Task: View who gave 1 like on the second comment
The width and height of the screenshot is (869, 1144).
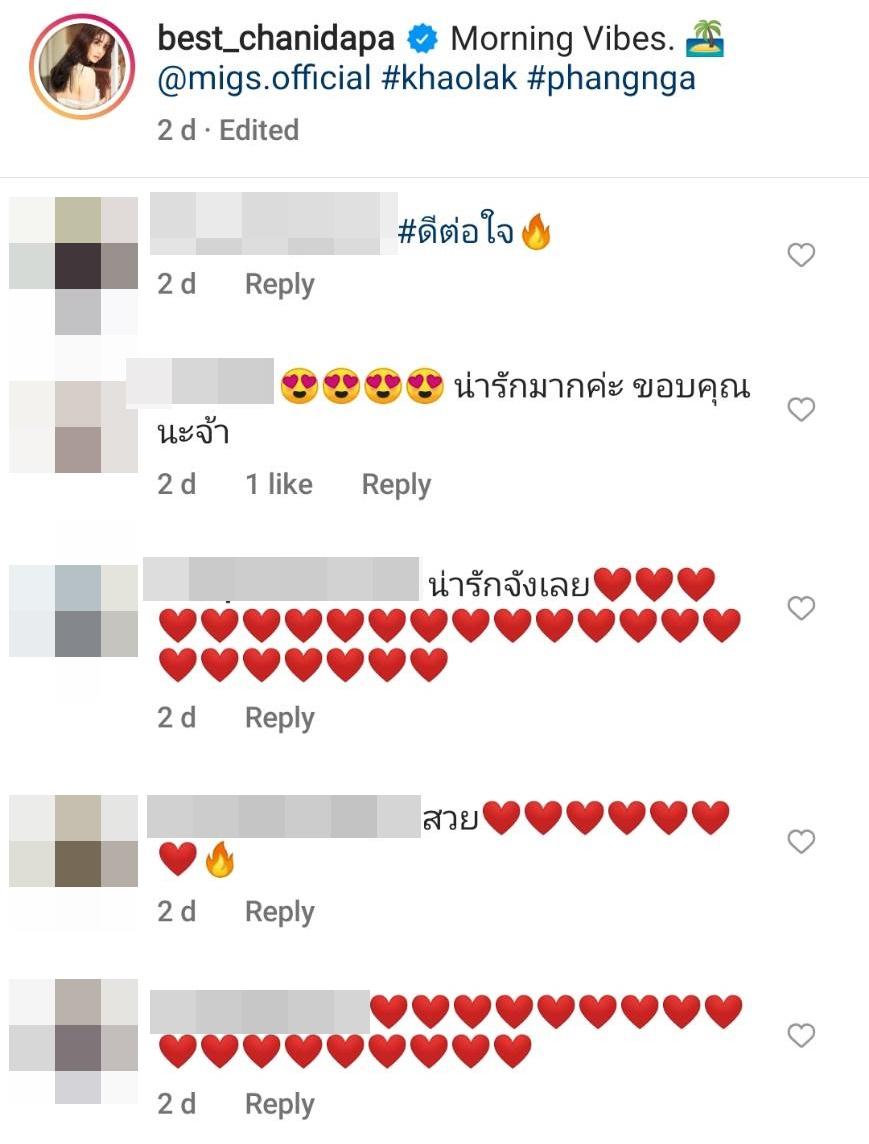Action: point(279,484)
